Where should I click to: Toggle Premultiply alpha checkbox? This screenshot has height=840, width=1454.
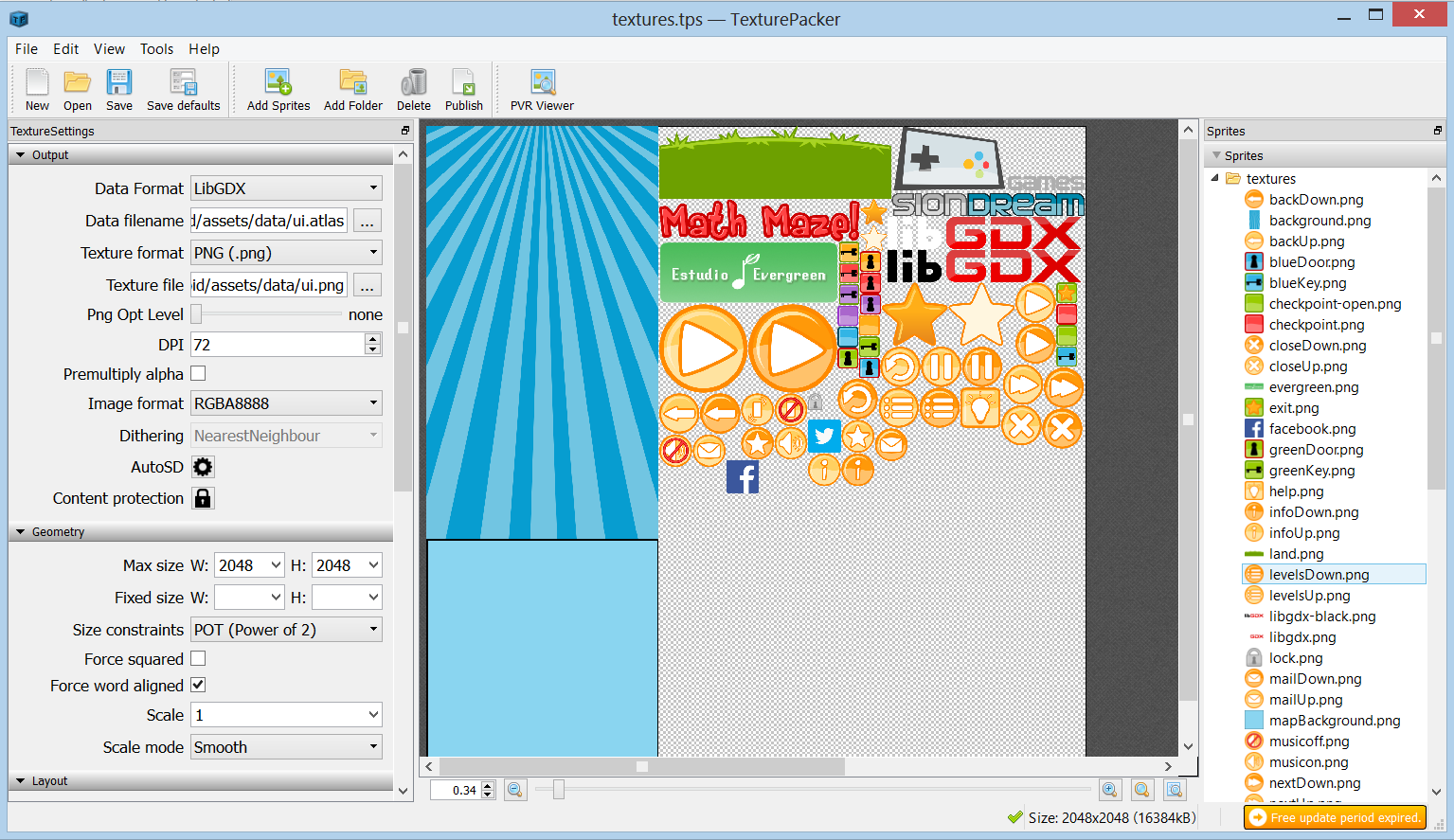[x=198, y=373]
